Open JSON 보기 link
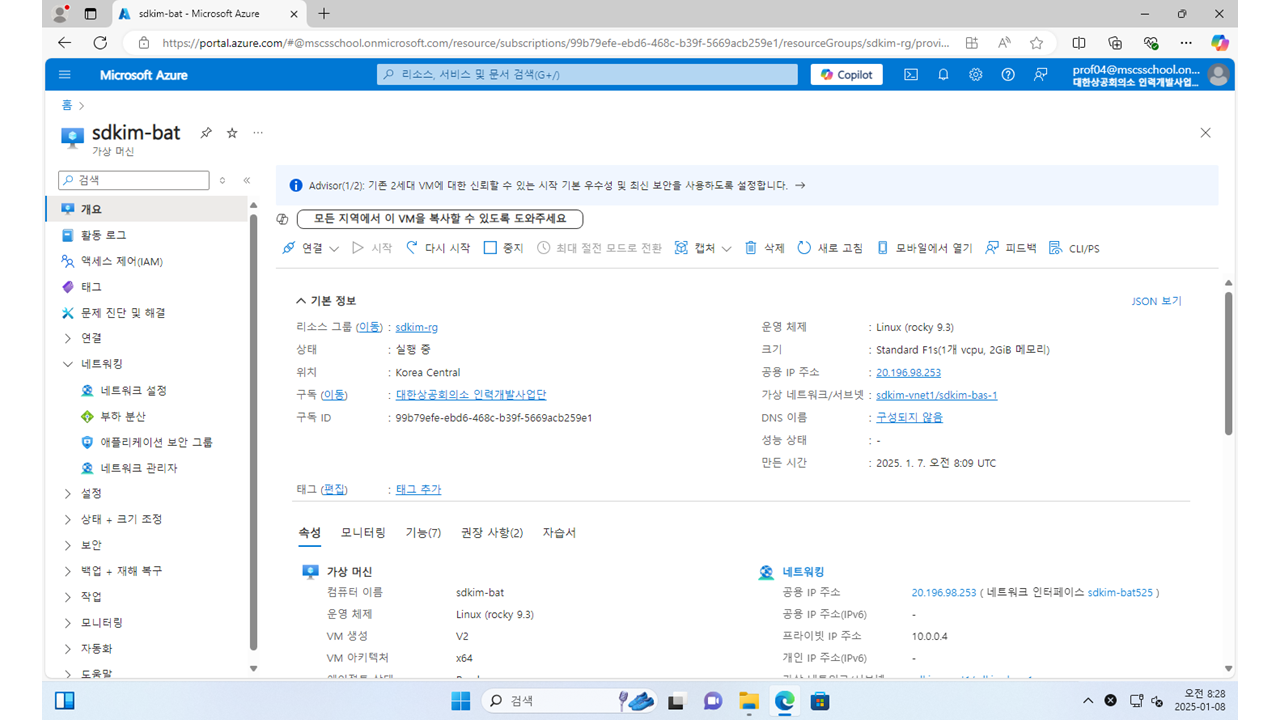The image size is (1280, 720). (1156, 301)
